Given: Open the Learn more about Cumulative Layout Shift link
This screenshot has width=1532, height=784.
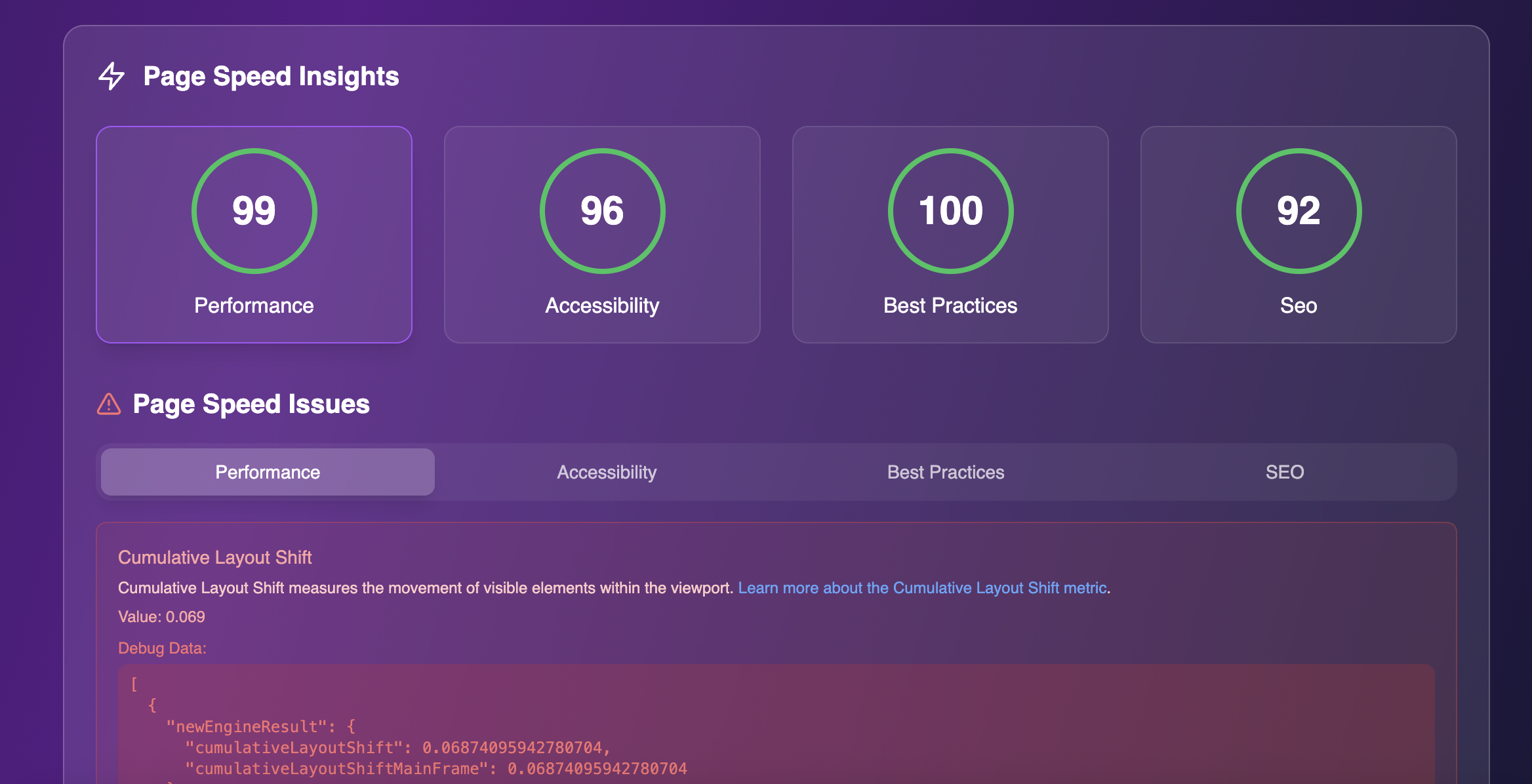Looking at the screenshot, I should click(922, 588).
